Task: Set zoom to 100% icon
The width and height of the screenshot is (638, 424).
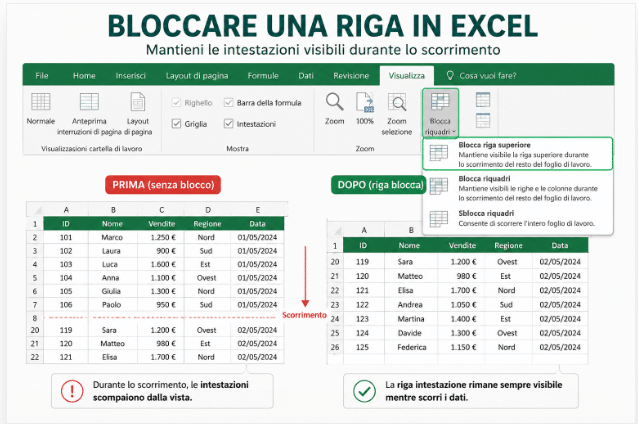Action: click(x=365, y=102)
